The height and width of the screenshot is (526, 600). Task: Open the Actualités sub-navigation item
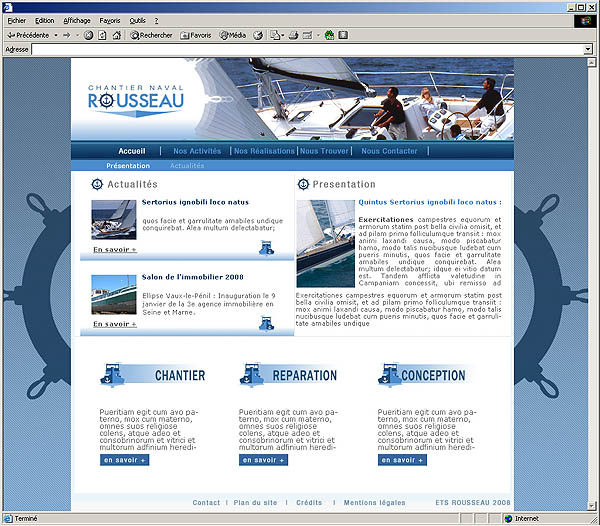(x=187, y=166)
